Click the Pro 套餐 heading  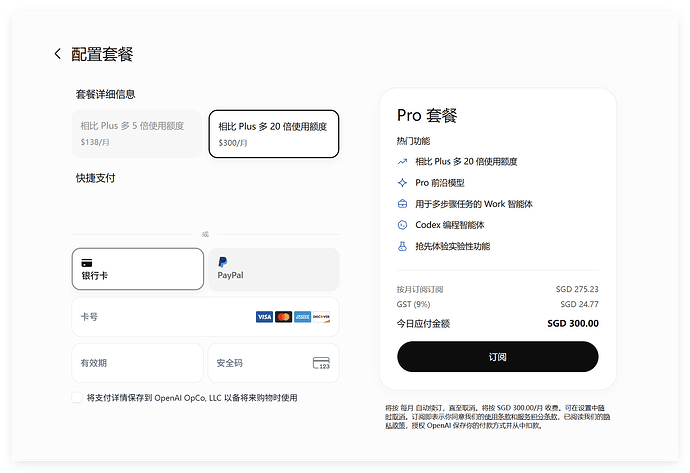pos(427,115)
